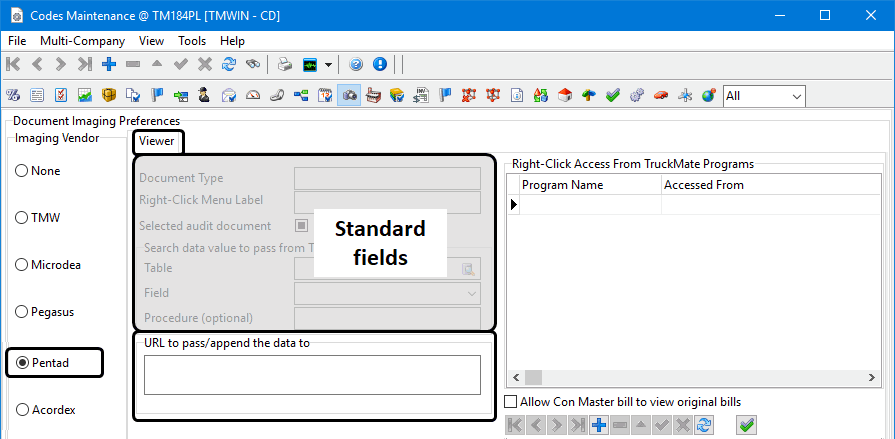Image resolution: width=895 pixels, height=439 pixels.
Task: Go to last record in top toolbar
Action: coord(84,65)
